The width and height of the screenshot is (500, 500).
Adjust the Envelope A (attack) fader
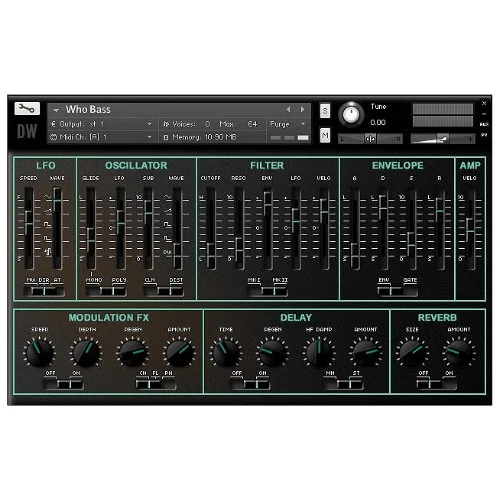coord(355,256)
